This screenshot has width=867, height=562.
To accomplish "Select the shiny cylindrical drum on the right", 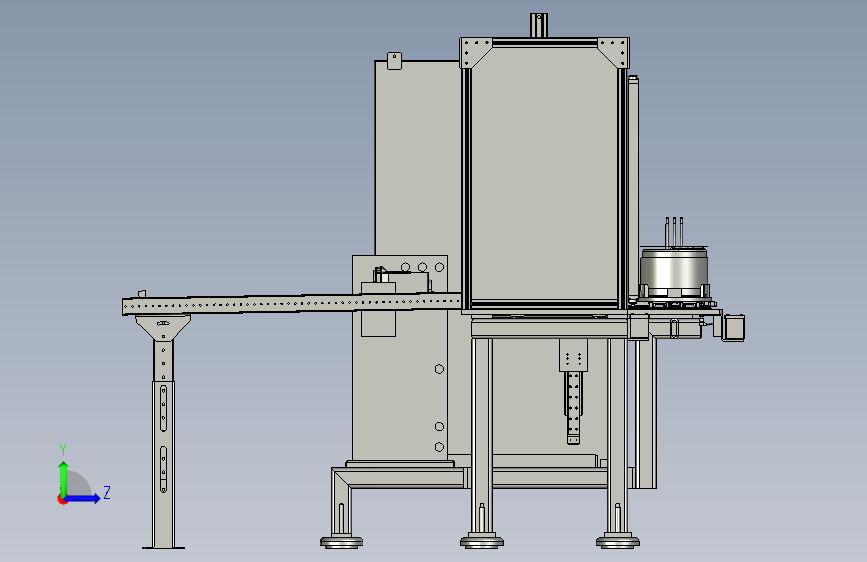I will point(673,273).
